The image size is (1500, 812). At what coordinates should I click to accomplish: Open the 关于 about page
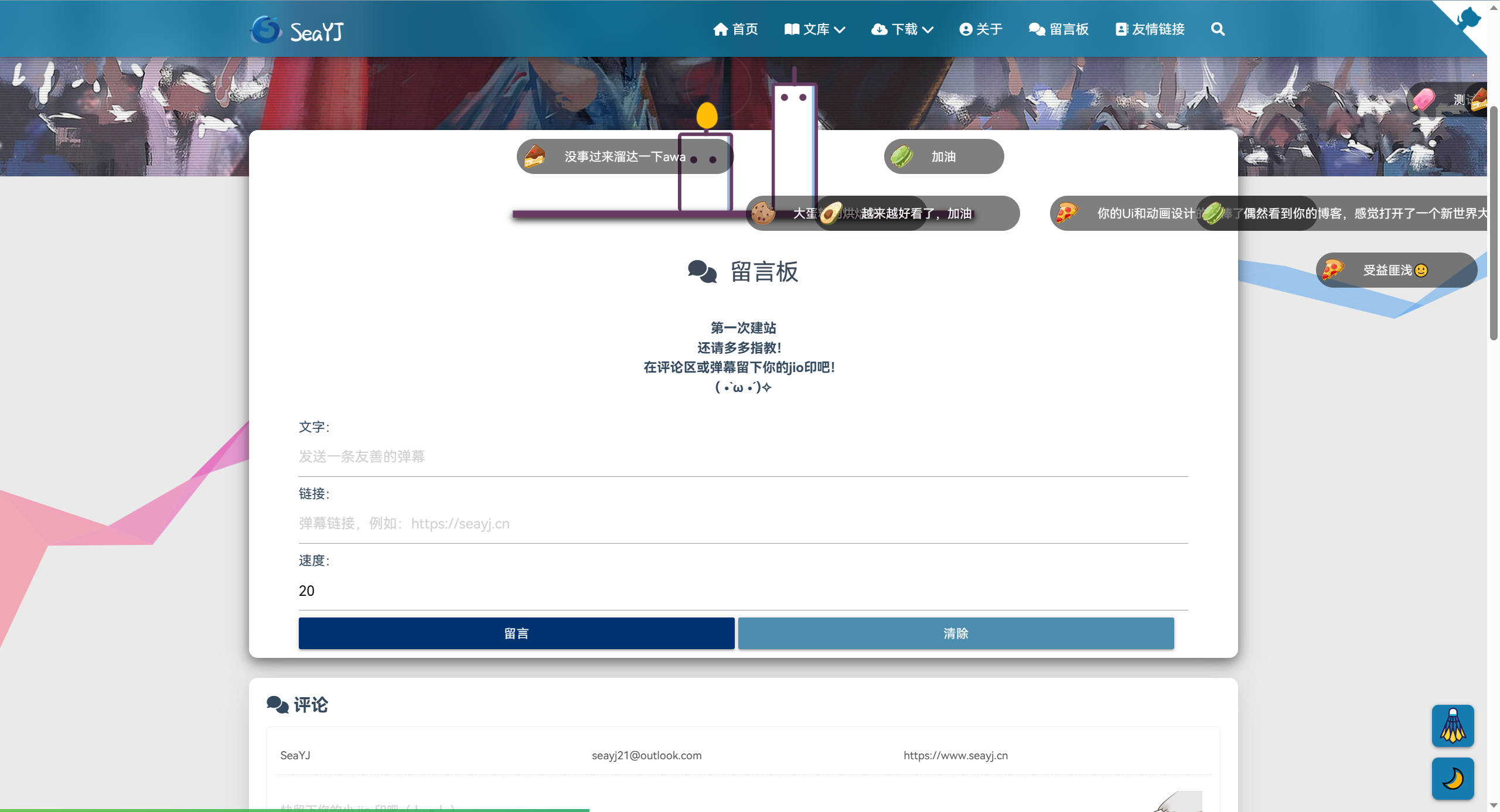[x=981, y=29]
